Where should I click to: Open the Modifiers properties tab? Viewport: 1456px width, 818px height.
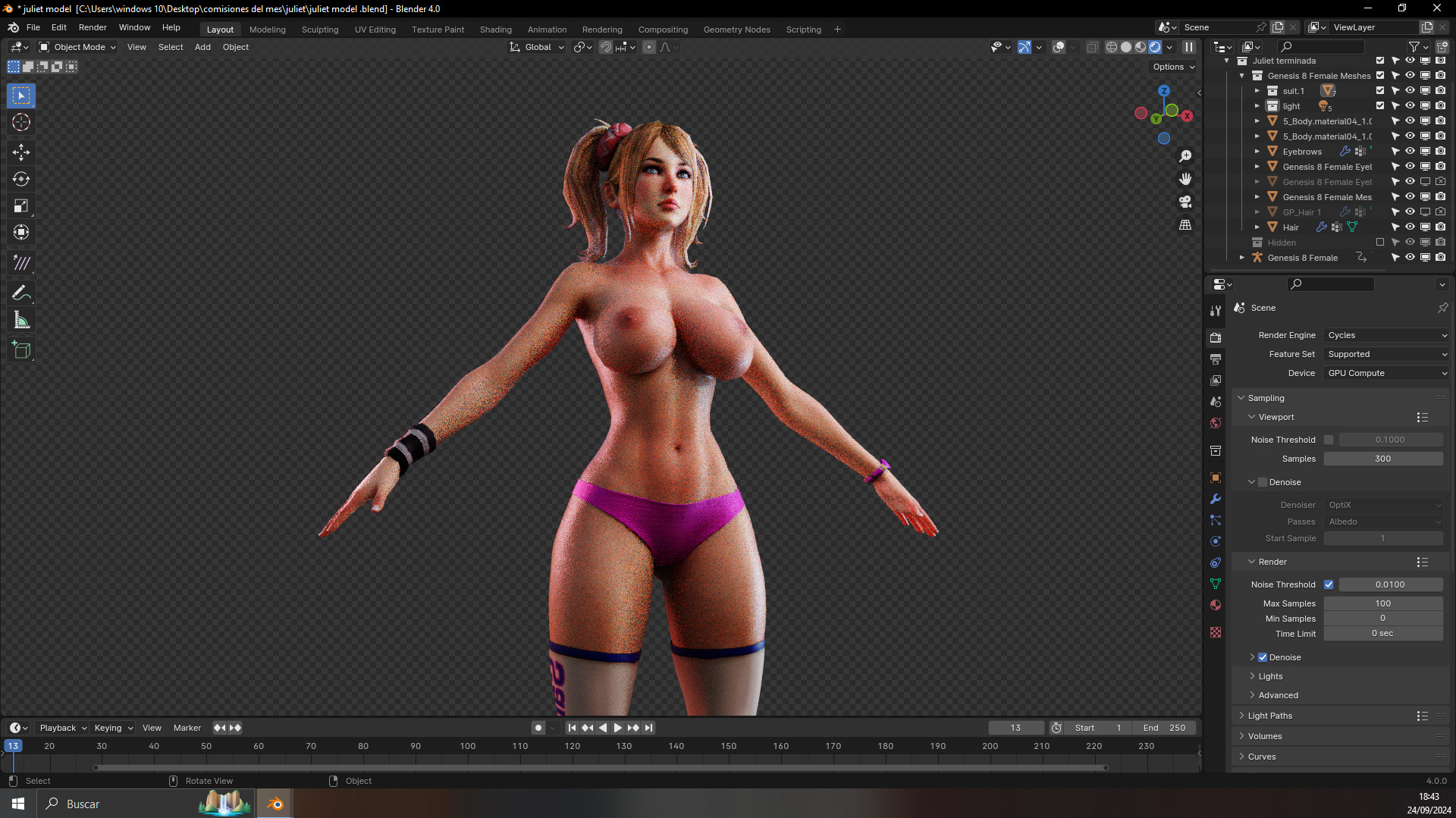[1216, 499]
